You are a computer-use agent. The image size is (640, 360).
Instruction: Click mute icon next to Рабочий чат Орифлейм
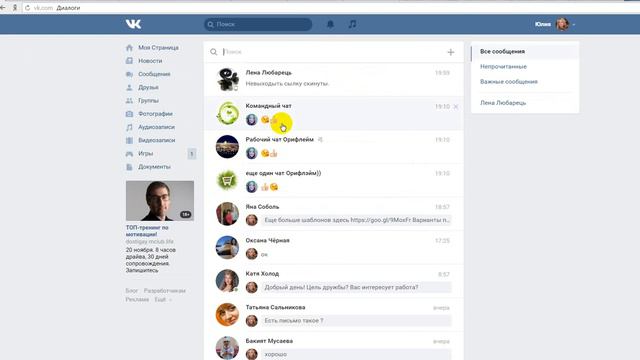320,140
